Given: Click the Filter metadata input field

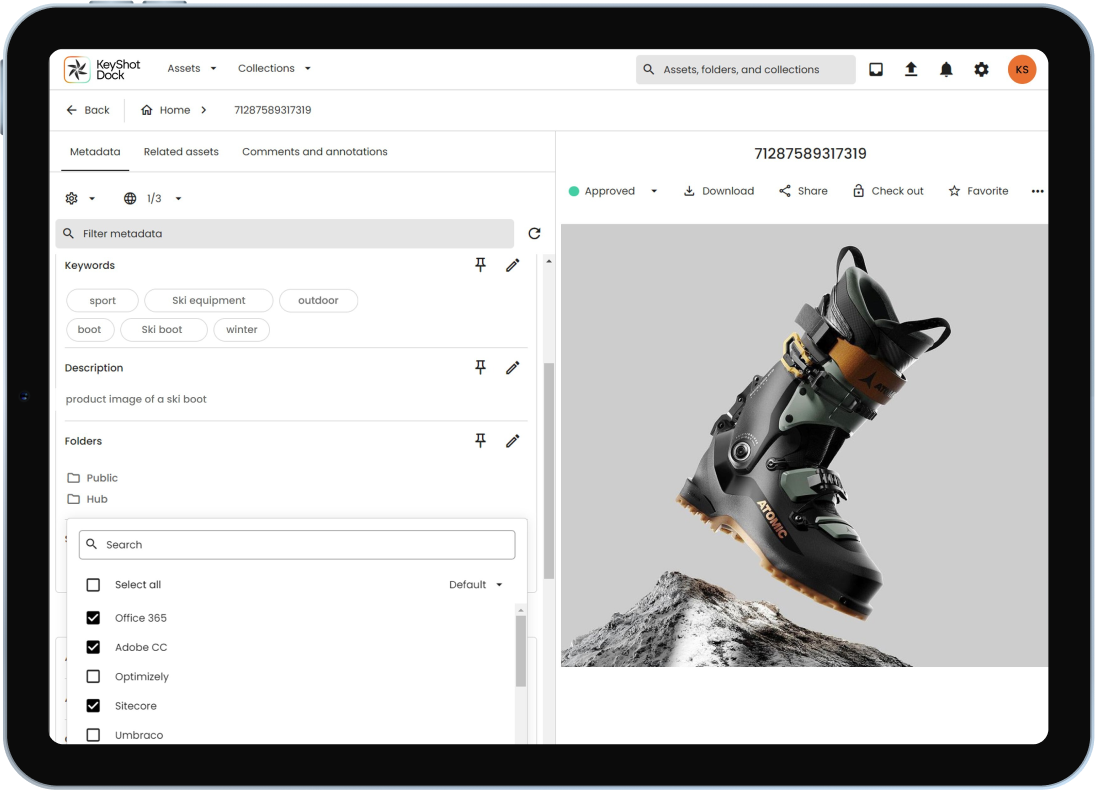Looking at the screenshot, I should click(x=285, y=233).
